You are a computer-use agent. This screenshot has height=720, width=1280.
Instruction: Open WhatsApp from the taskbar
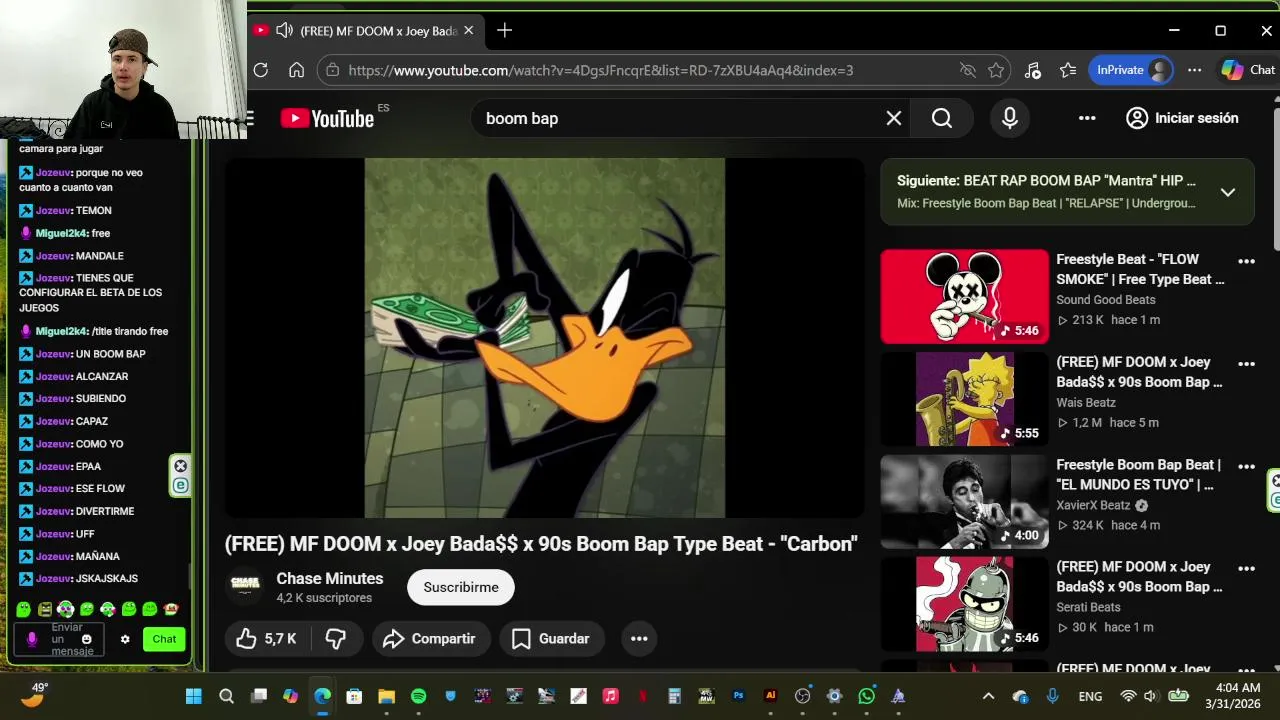(866, 696)
